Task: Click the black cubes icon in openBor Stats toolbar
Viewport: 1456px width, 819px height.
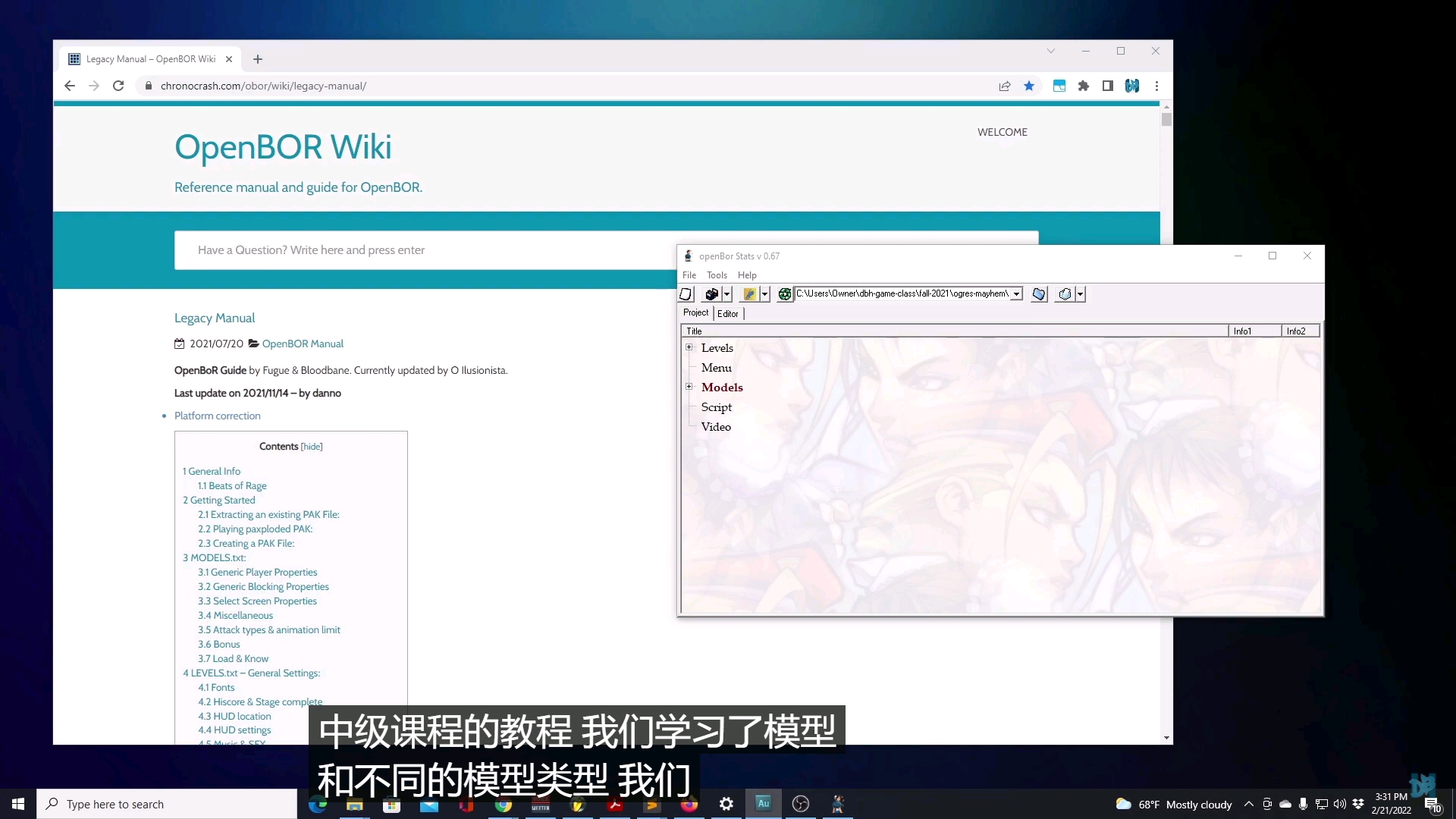Action: 711,294
